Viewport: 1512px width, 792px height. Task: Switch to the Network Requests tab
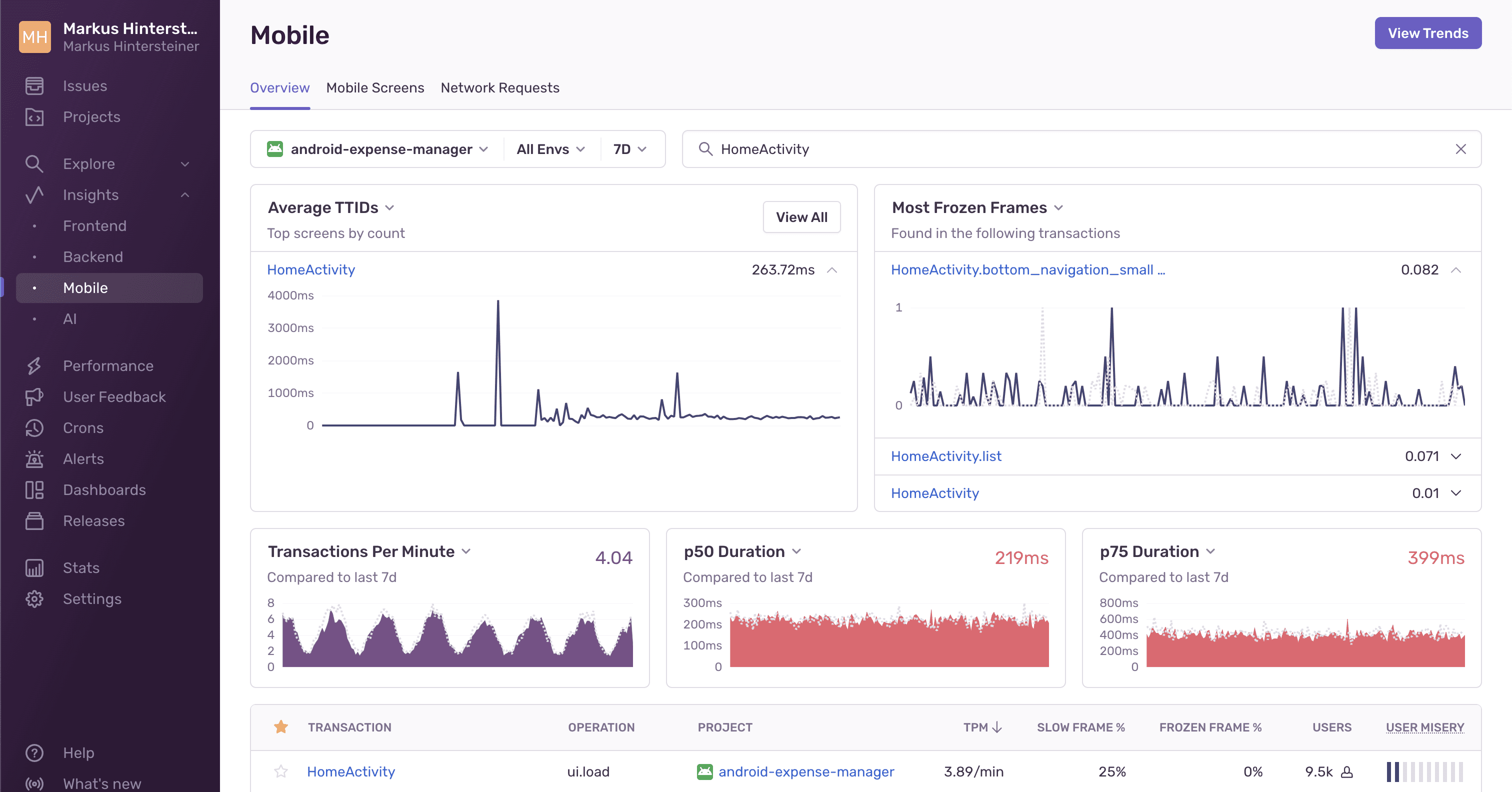(x=500, y=87)
